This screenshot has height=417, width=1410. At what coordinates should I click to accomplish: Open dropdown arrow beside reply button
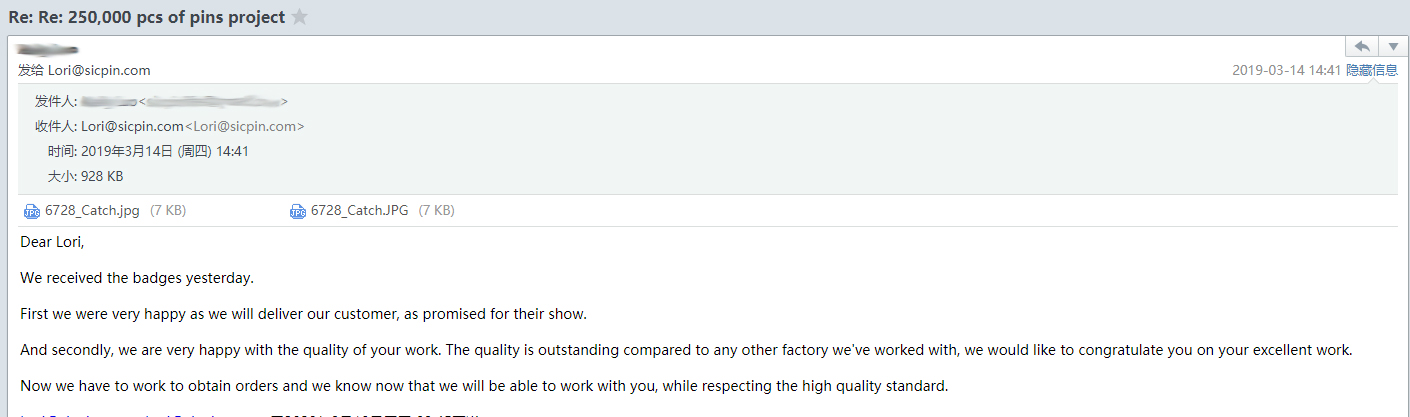click(1393, 47)
